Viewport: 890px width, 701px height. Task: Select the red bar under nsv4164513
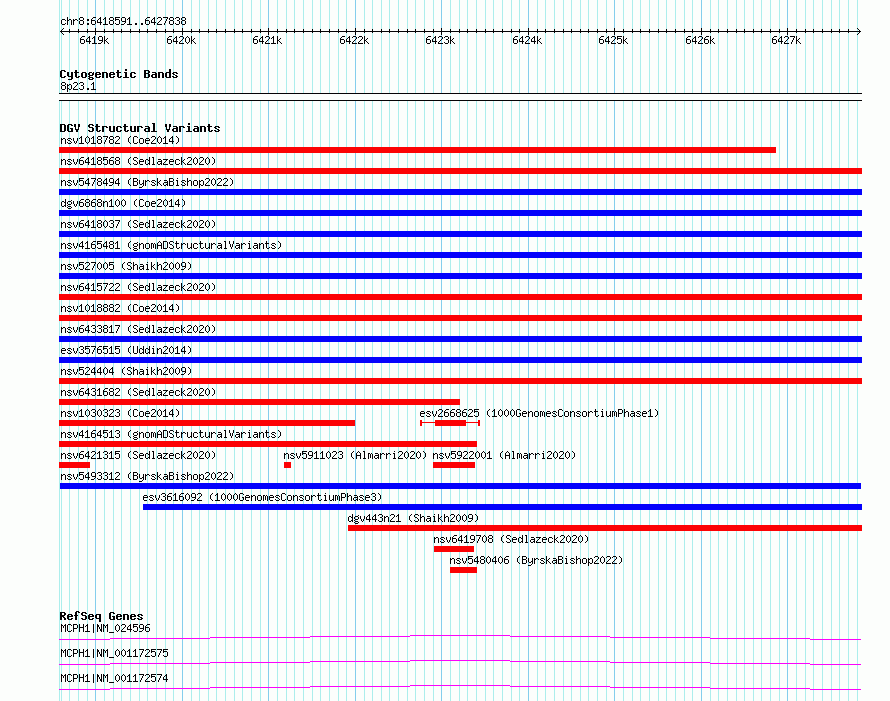(268, 444)
